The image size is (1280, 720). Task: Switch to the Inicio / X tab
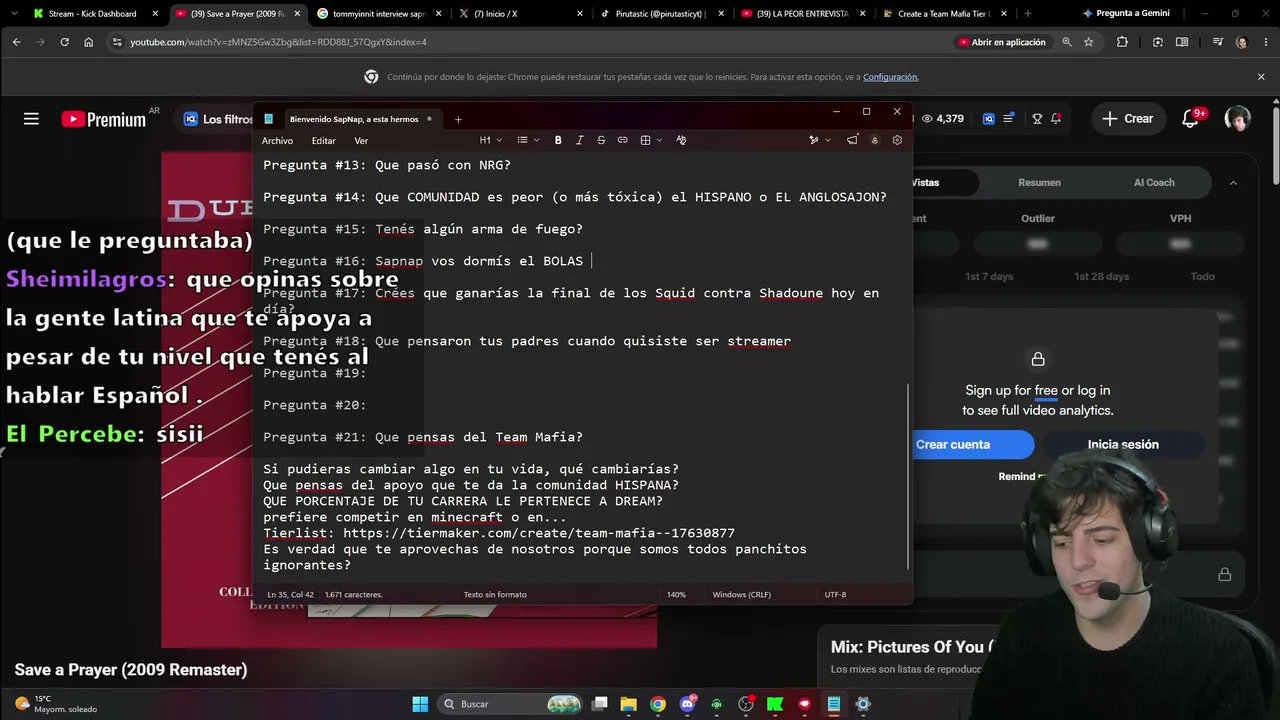click(520, 14)
